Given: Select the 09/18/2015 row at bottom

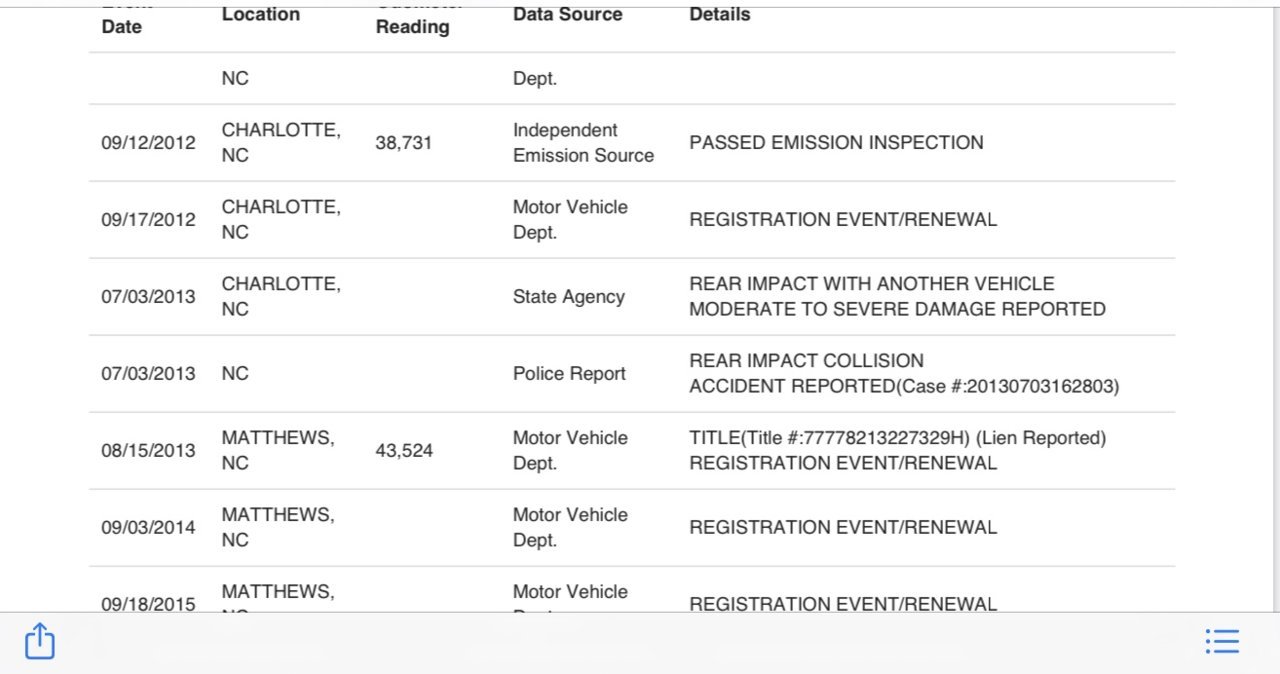Looking at the screenshot, I should (632, 590).
